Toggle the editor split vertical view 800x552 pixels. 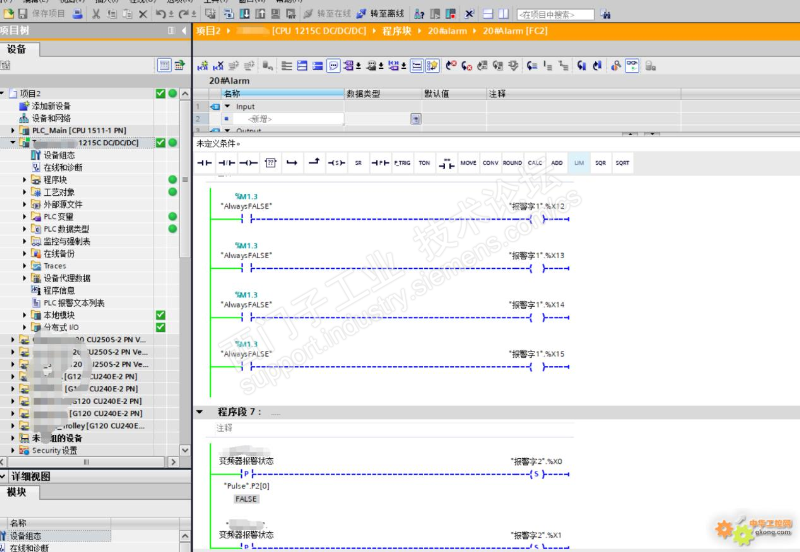[504, 14]
